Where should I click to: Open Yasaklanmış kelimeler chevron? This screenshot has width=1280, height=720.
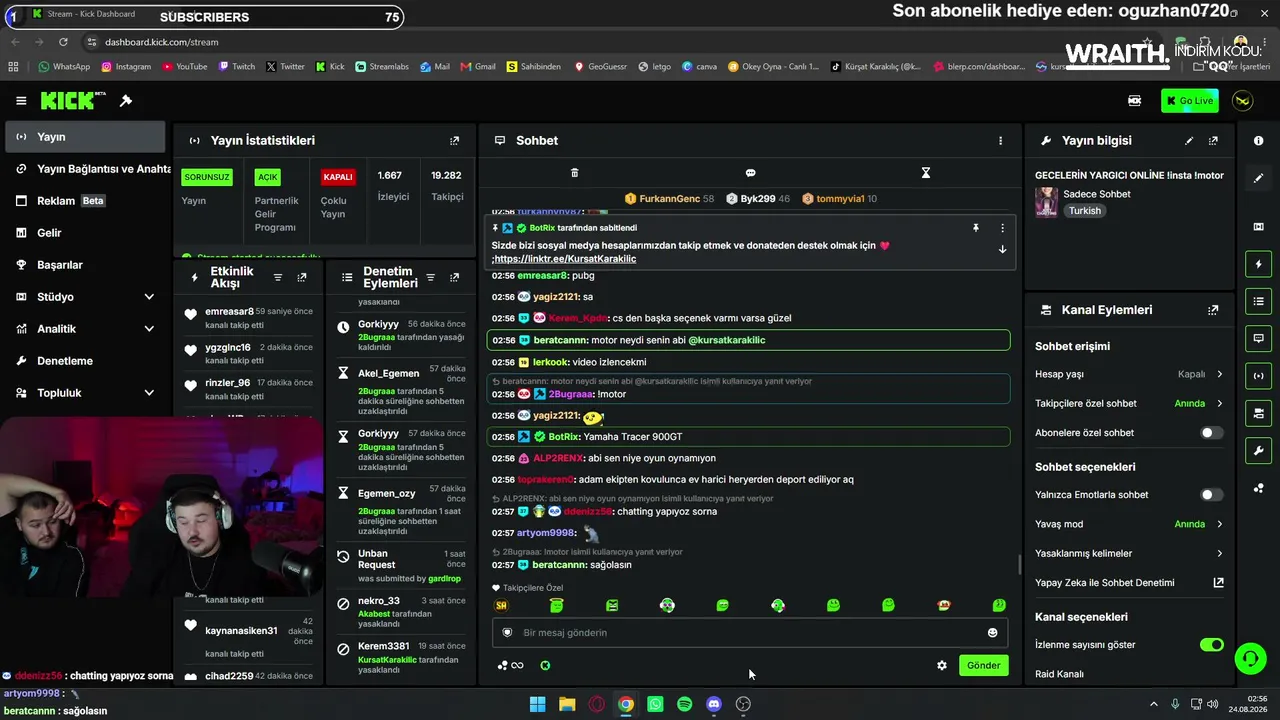click(1219, 553)
